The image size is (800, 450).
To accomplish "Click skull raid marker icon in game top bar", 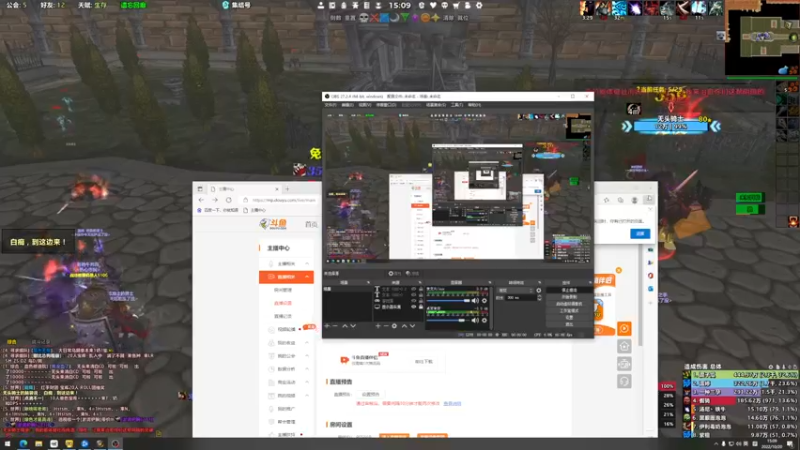I will click(363, 17).
